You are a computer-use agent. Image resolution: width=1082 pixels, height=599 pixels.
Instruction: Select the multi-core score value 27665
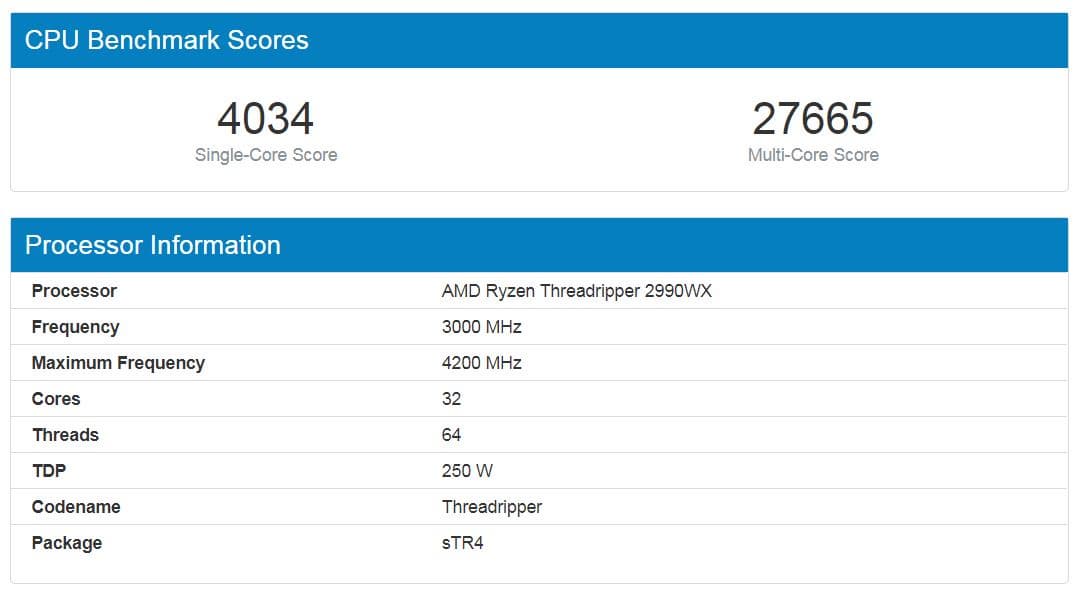pos(813,119)
